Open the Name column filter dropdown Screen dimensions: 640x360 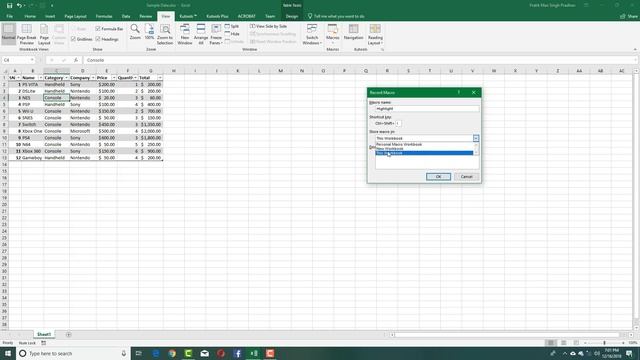40,78
